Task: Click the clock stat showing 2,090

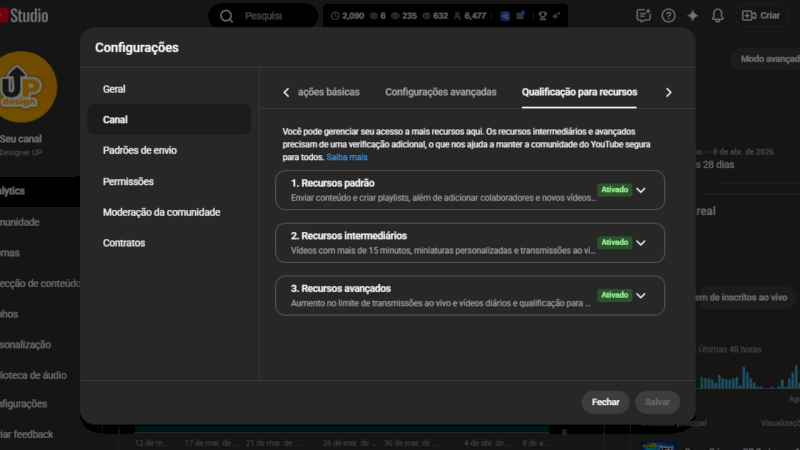Action: 347,16
